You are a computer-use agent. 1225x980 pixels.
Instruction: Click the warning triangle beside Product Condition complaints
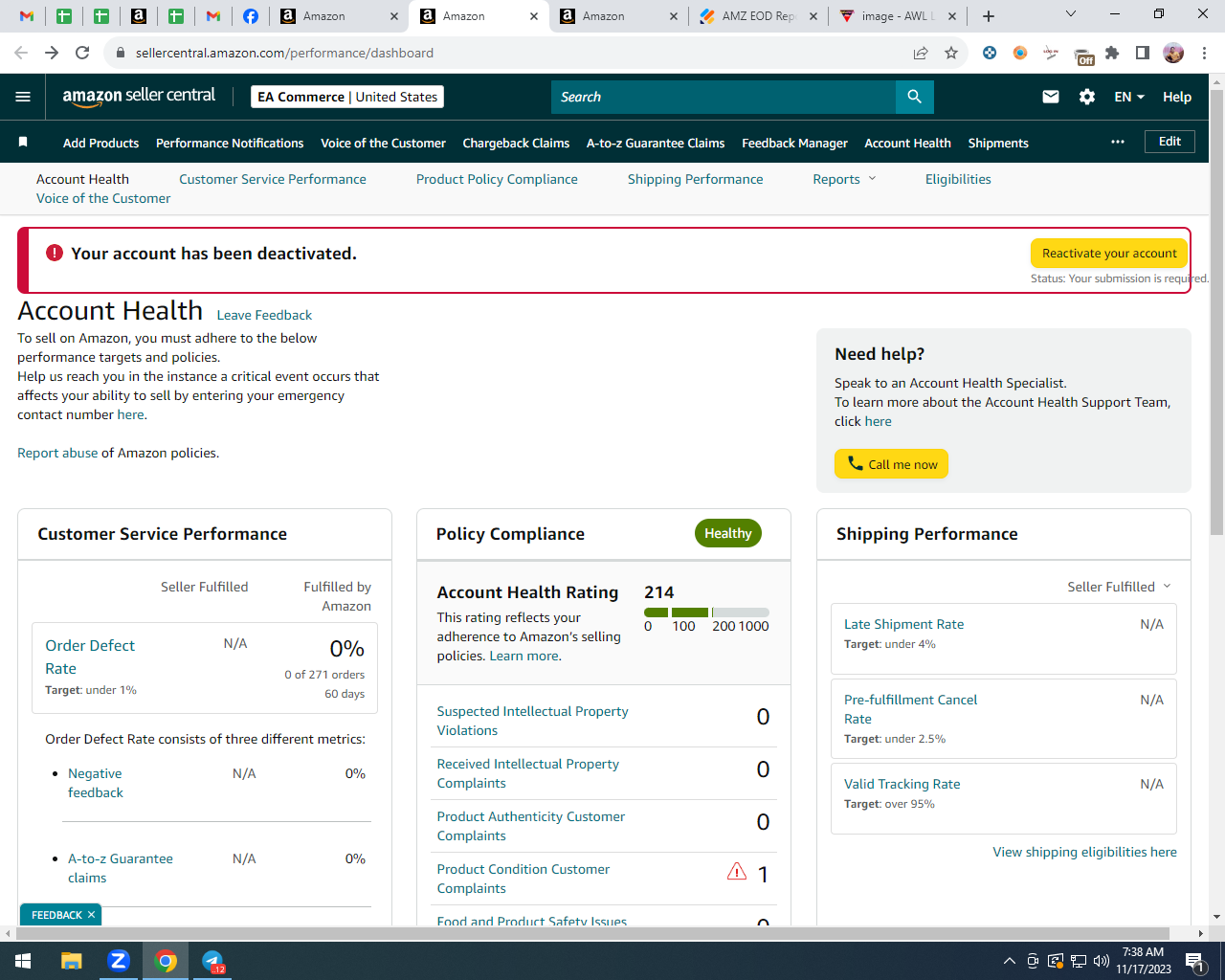[x=737, y=872]
